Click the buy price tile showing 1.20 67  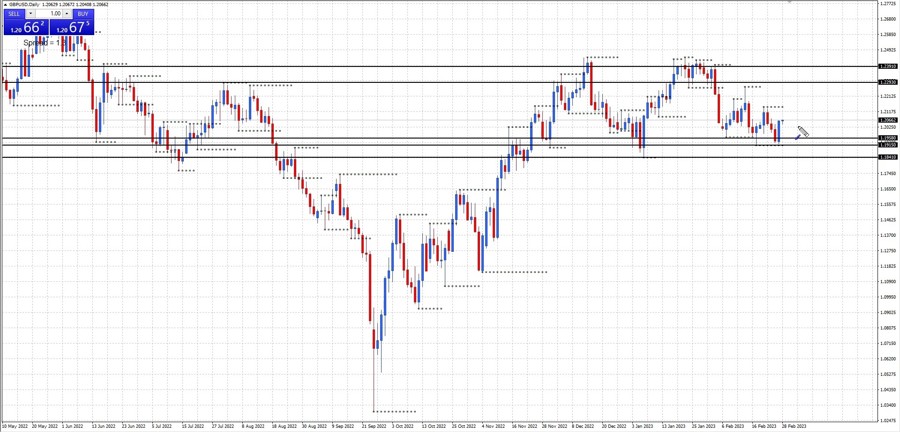click(x=72, y=28)
